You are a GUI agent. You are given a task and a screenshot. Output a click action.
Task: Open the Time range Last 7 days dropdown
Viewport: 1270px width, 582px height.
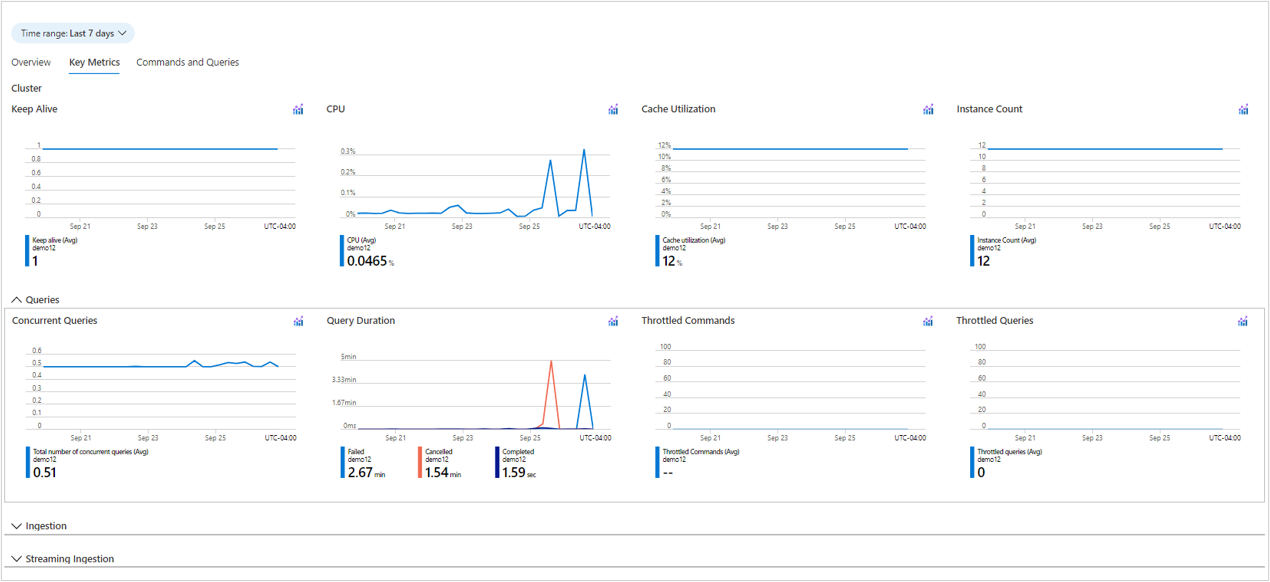click(x=73, y=33)
